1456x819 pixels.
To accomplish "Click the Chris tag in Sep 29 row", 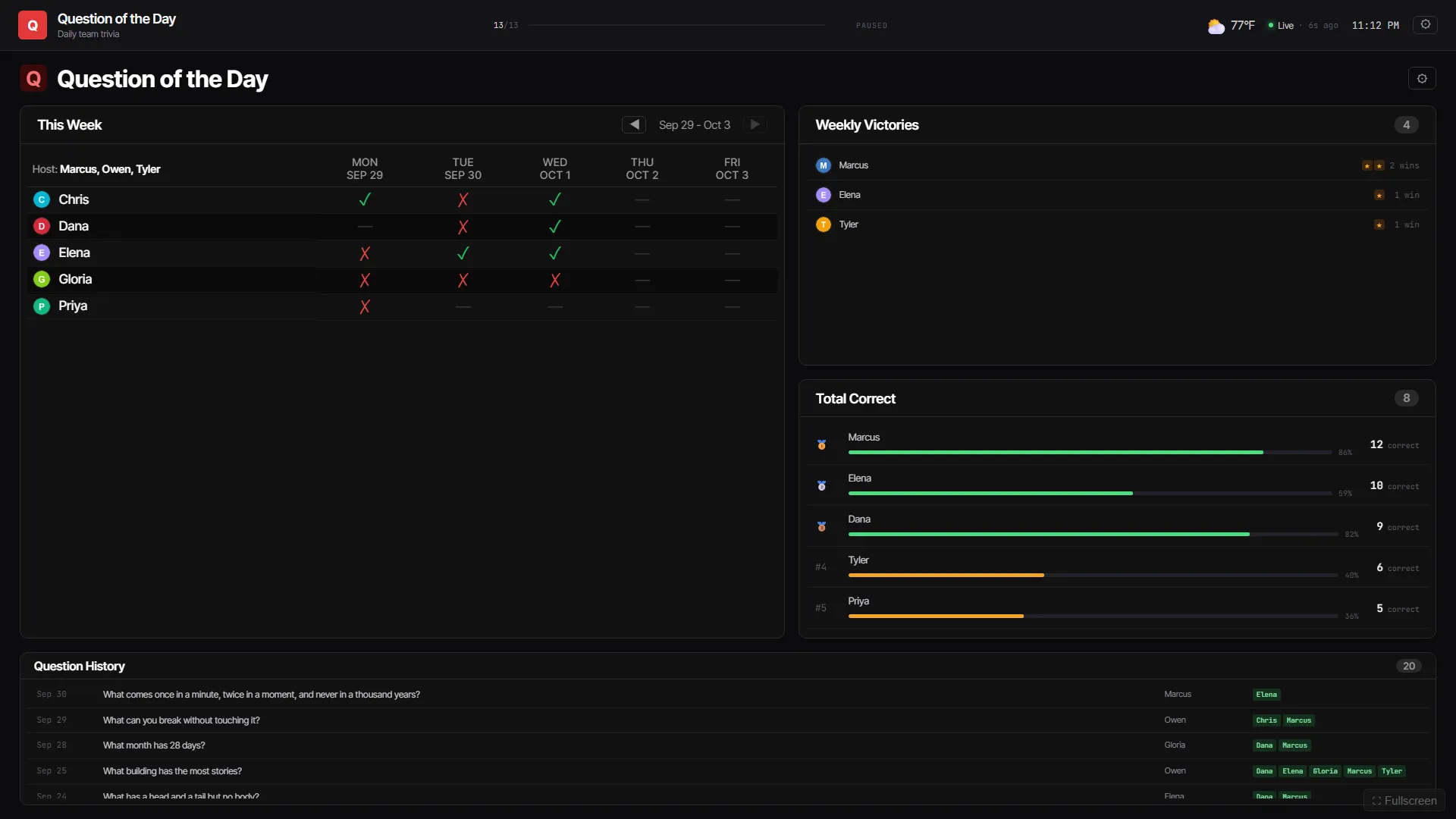I will point(1266,721).
